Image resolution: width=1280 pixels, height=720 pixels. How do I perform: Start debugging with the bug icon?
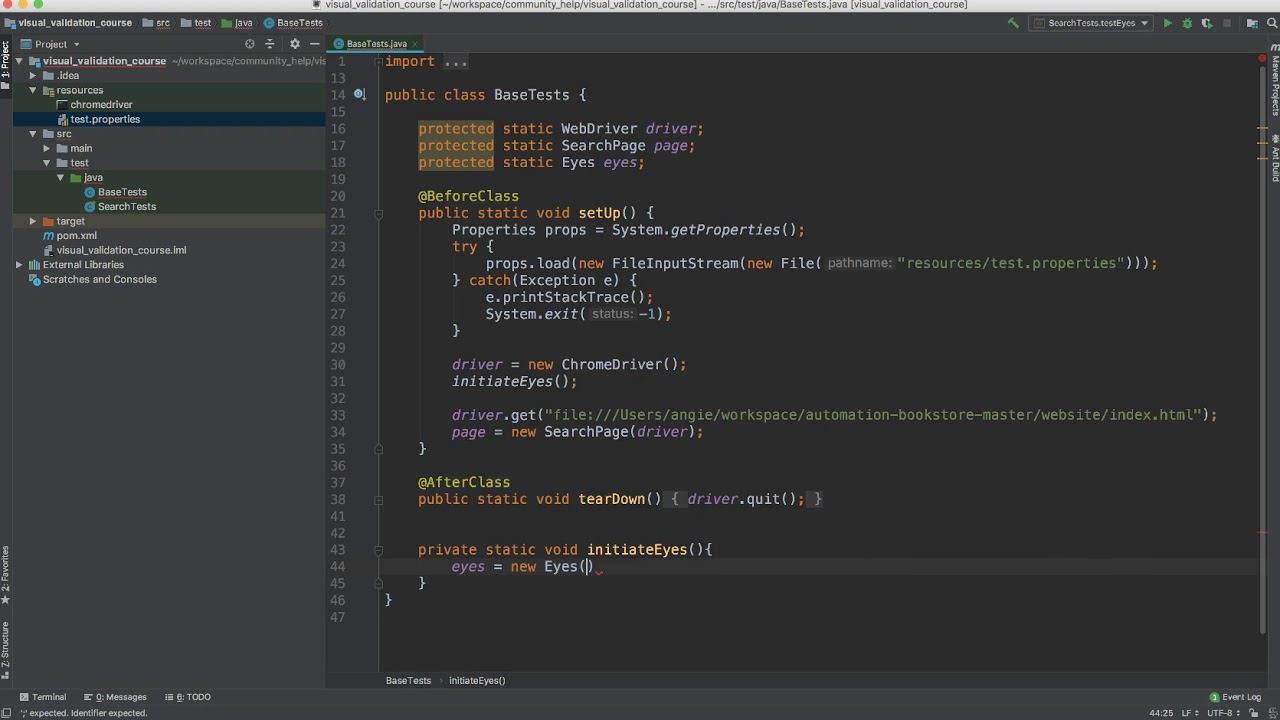[x=1187, y=23]
